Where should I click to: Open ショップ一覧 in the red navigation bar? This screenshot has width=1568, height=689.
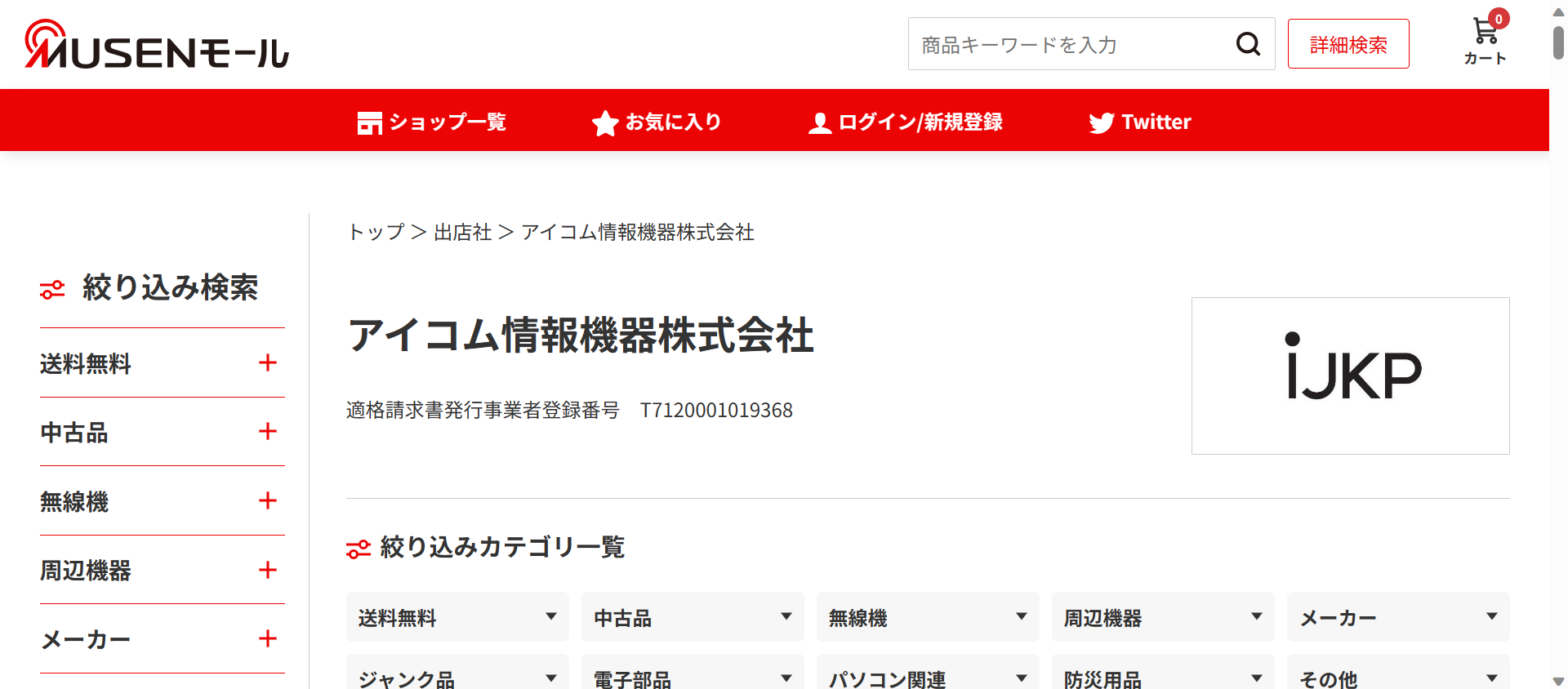click(432, 122)
